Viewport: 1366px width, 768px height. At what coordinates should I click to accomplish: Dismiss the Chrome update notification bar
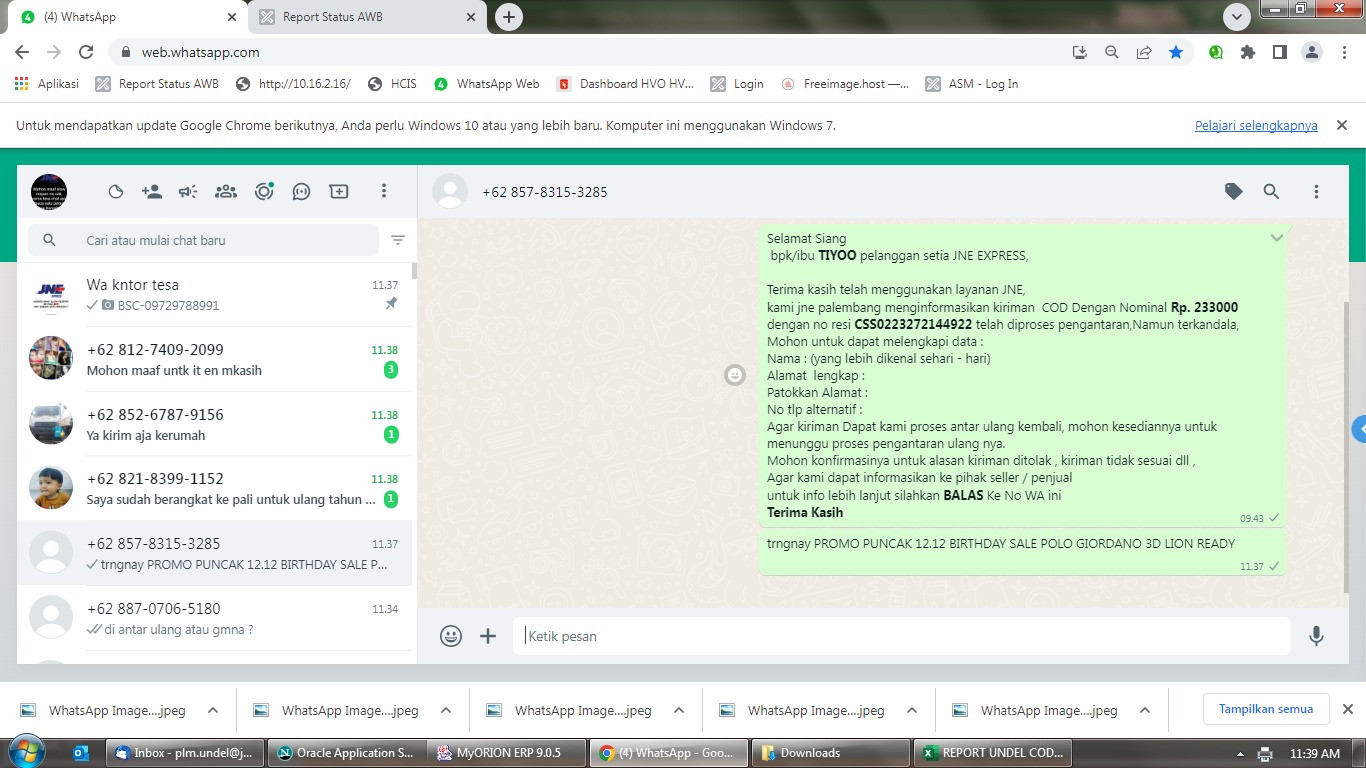tap(1342, 125)
